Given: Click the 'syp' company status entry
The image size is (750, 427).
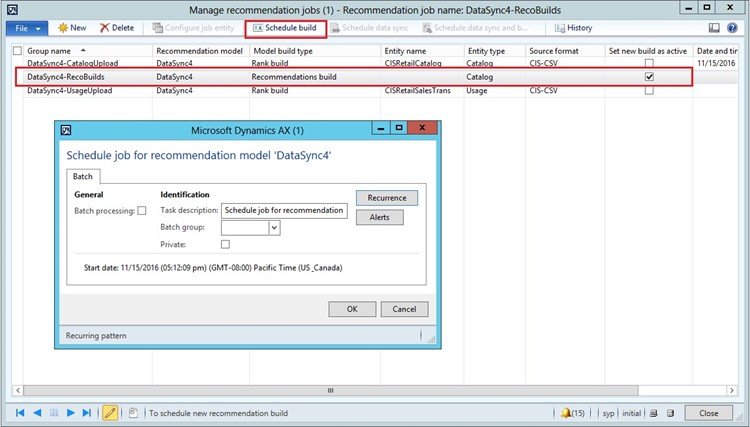Looking at the screenshot, I should tap(608, 413).
